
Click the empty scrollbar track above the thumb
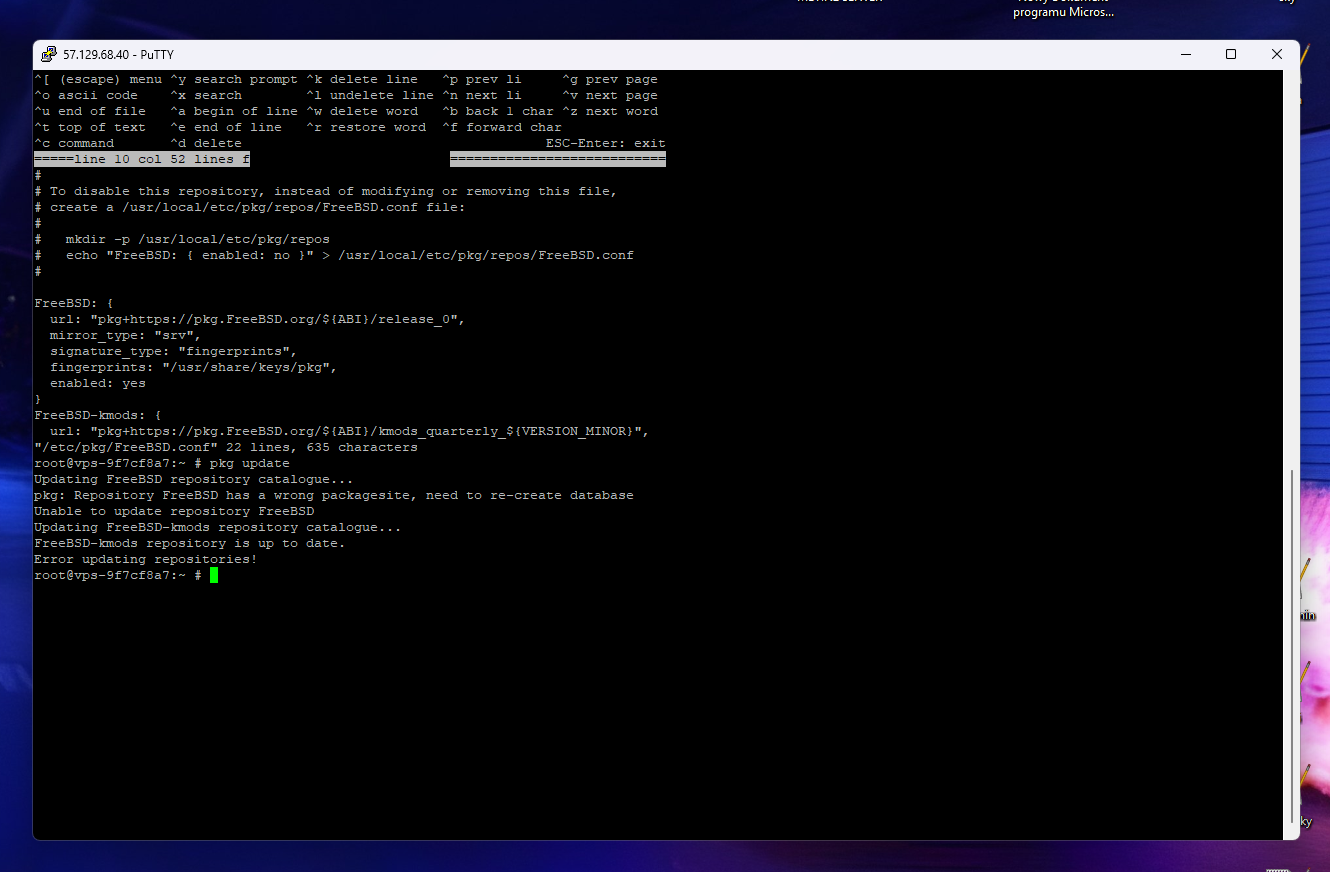[1291, 270]
